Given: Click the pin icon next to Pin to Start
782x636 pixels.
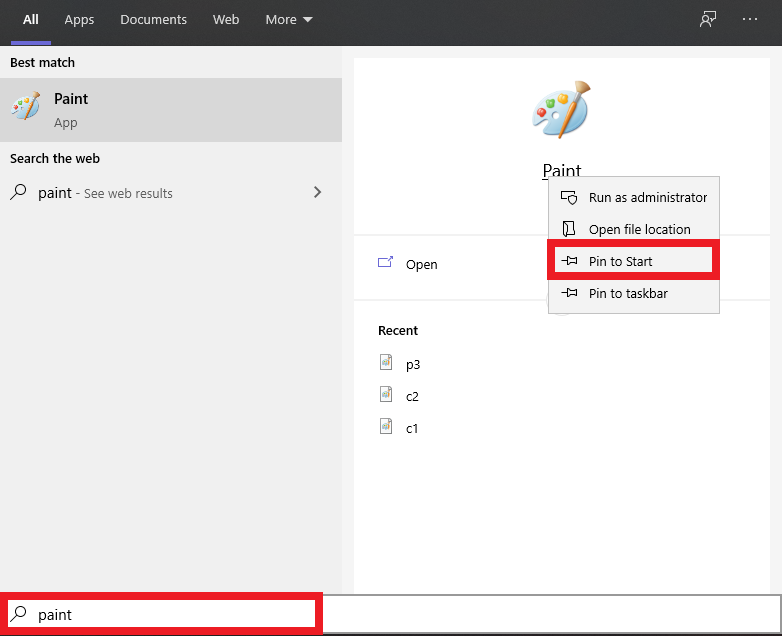Looking at the screenshot, I should pos(569,261).
